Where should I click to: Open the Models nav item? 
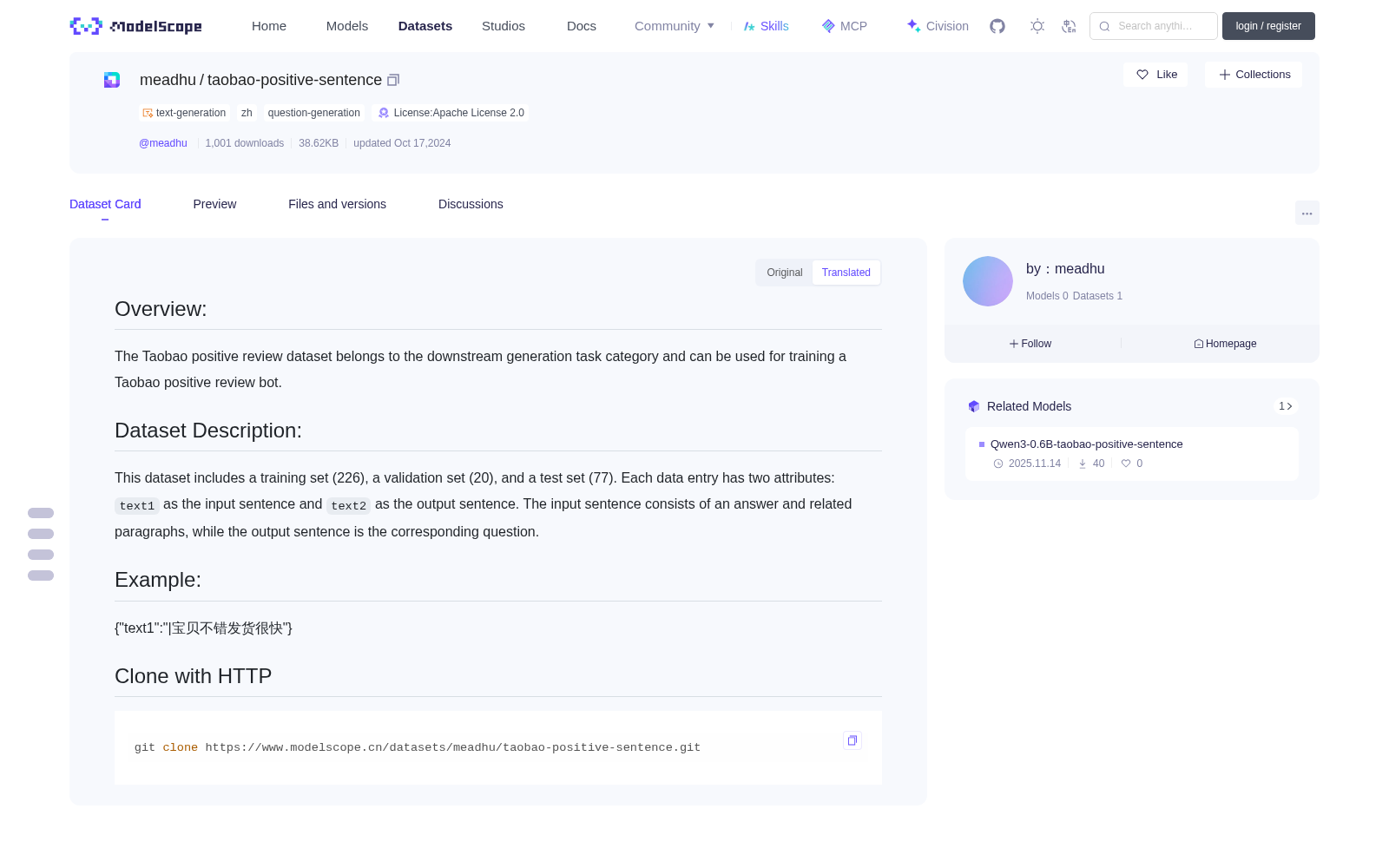coord(347,26)
